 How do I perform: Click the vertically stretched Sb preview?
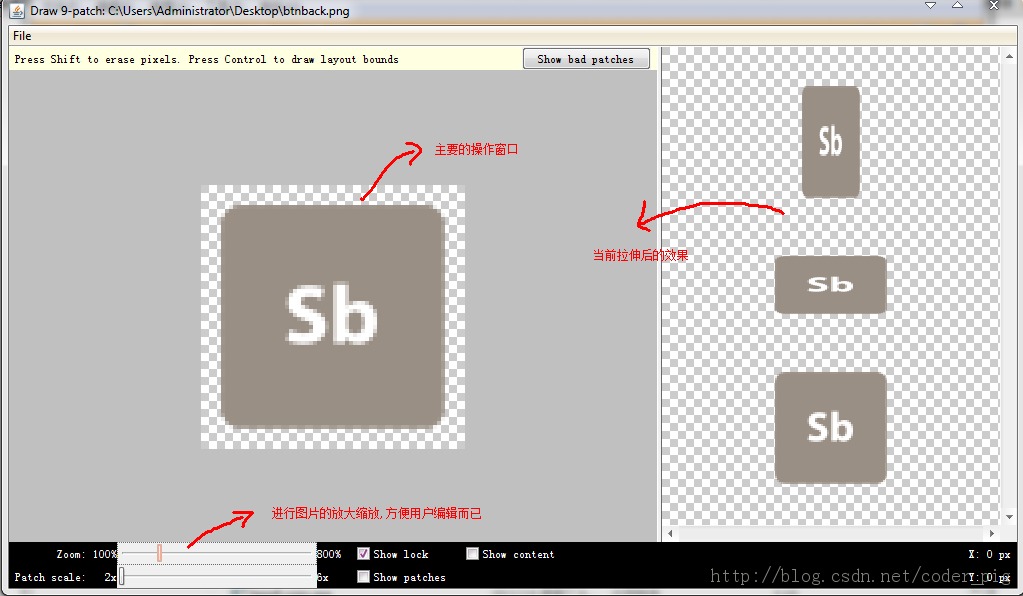(x=831, y=142)
